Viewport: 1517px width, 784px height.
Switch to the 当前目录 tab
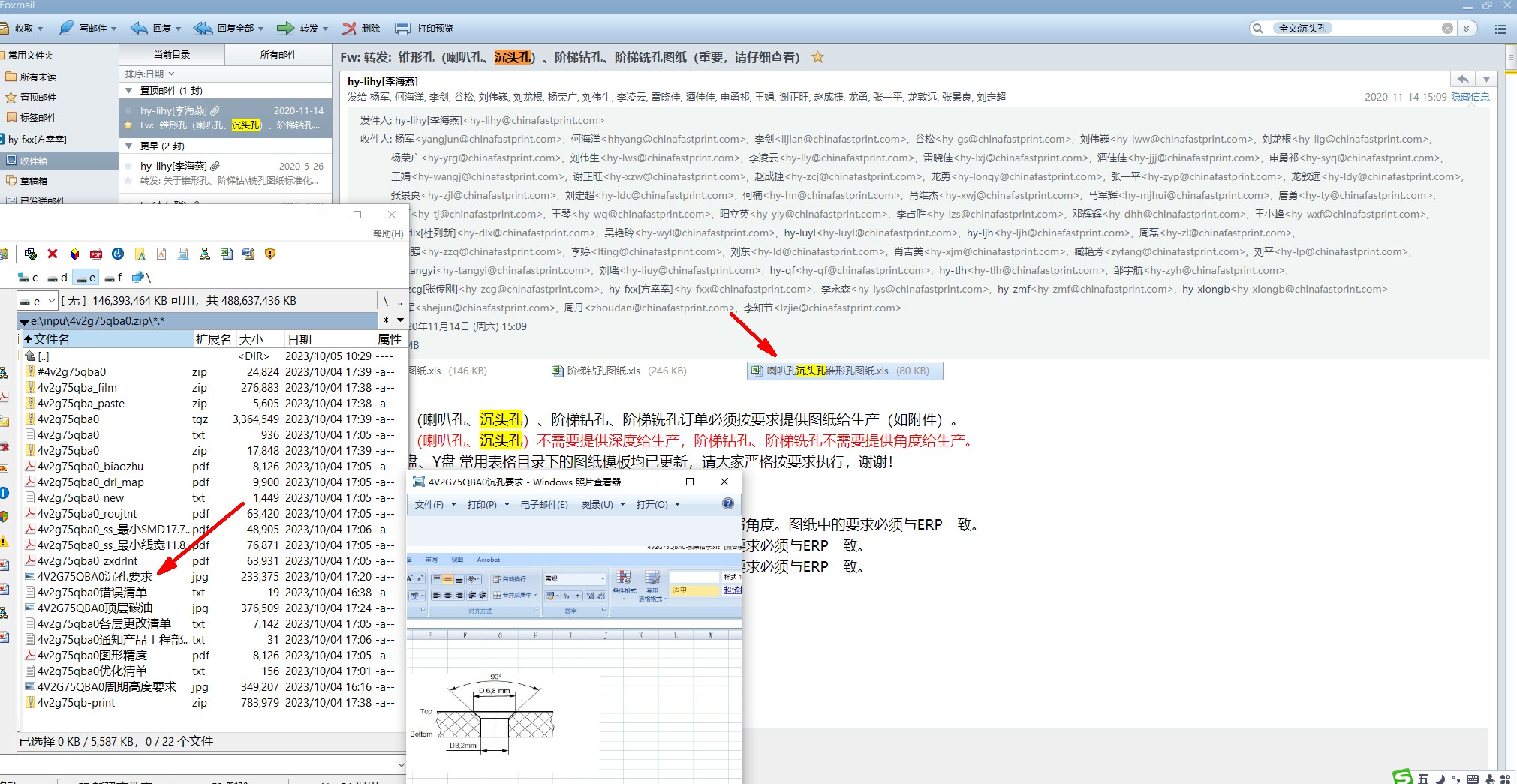click(172, 55)
